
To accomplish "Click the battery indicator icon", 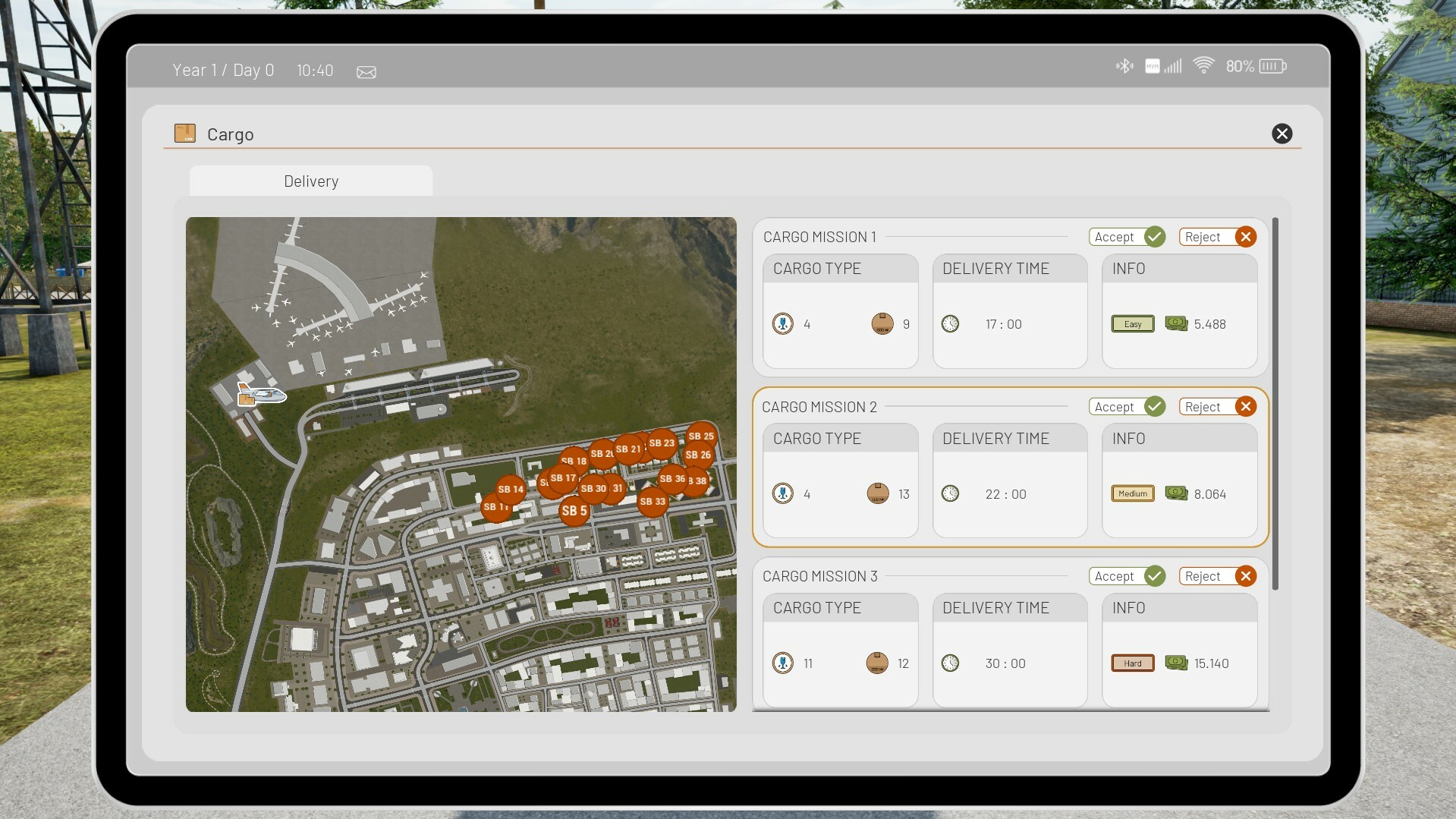I will [1272, 66].
